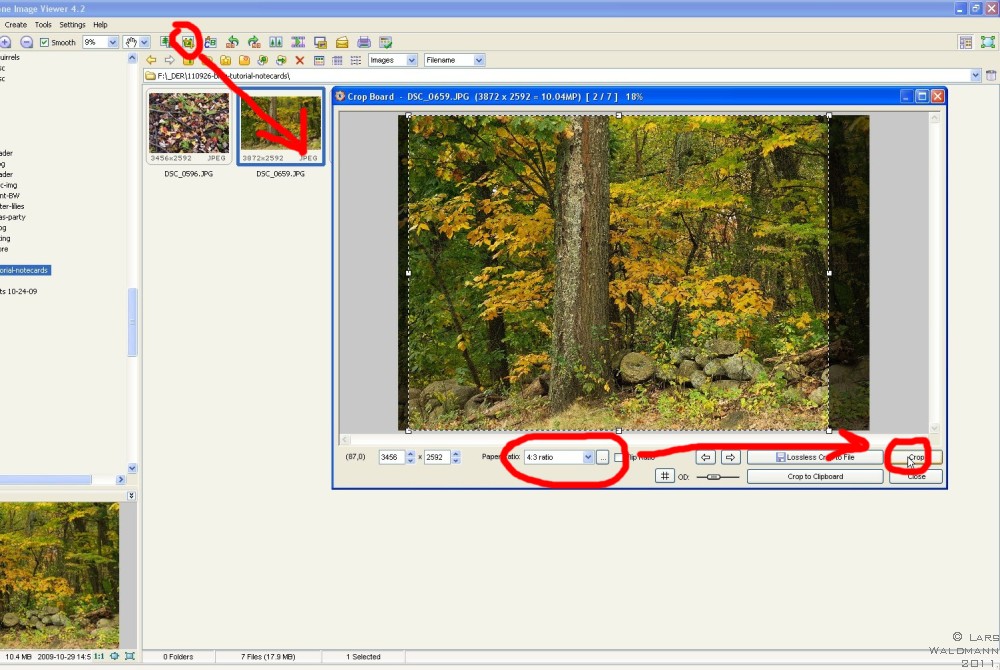Click the zoom out minus icon
Screen dimensions: 1000x670
[27, 42]
